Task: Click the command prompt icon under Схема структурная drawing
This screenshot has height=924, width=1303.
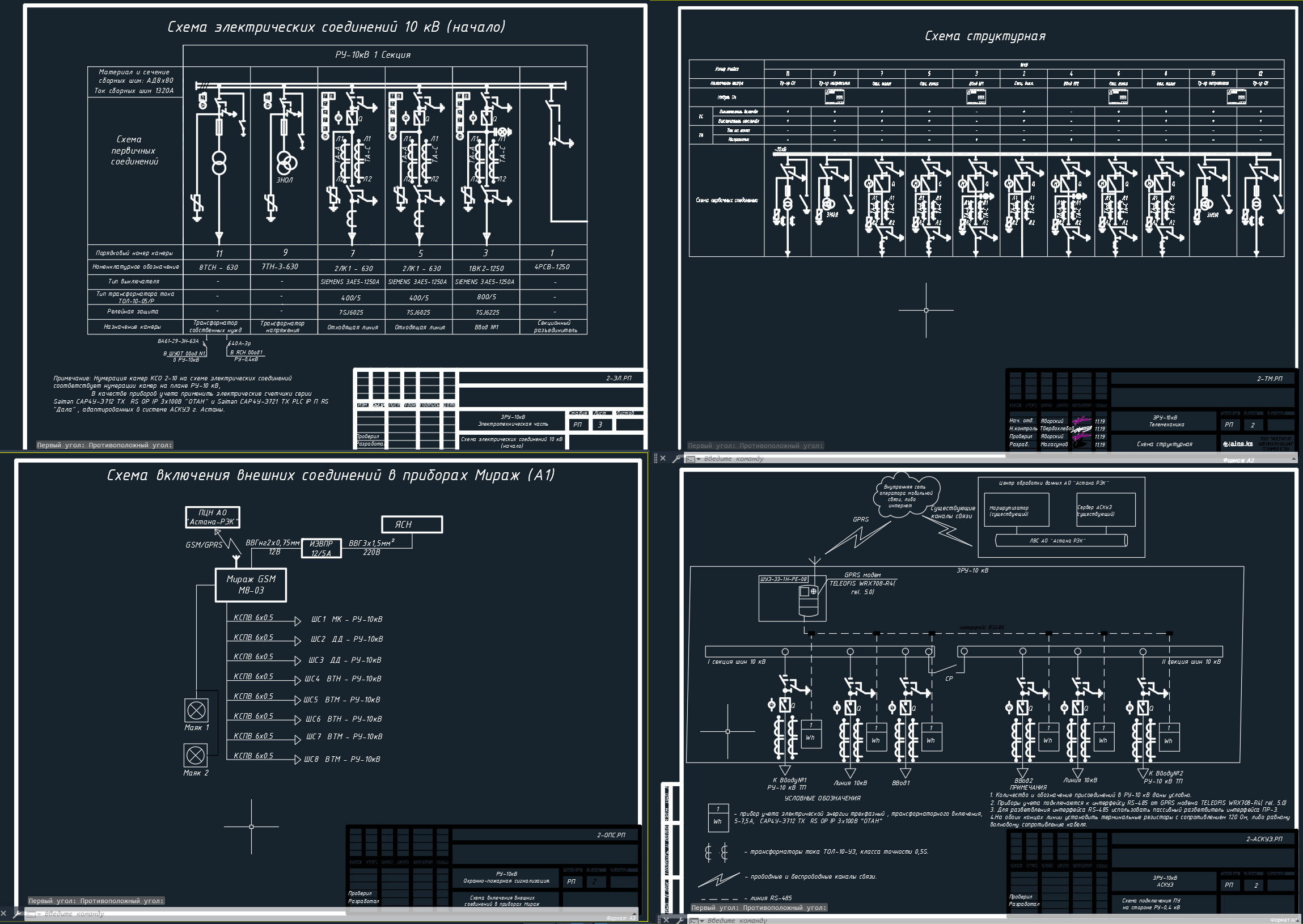Action: point(689,459)
